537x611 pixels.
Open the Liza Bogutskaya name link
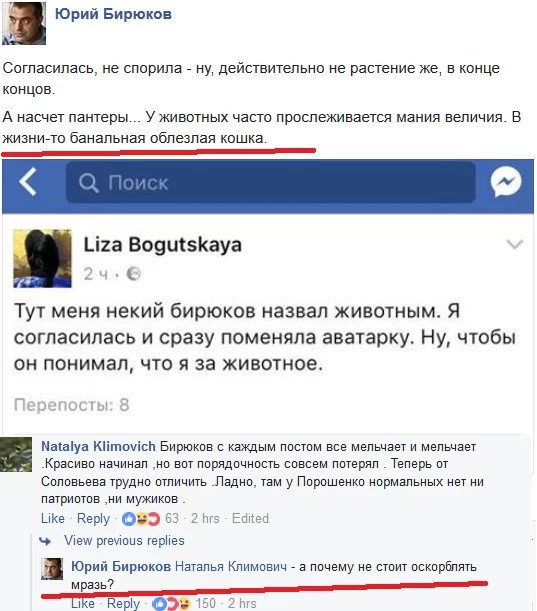point(163,245)
